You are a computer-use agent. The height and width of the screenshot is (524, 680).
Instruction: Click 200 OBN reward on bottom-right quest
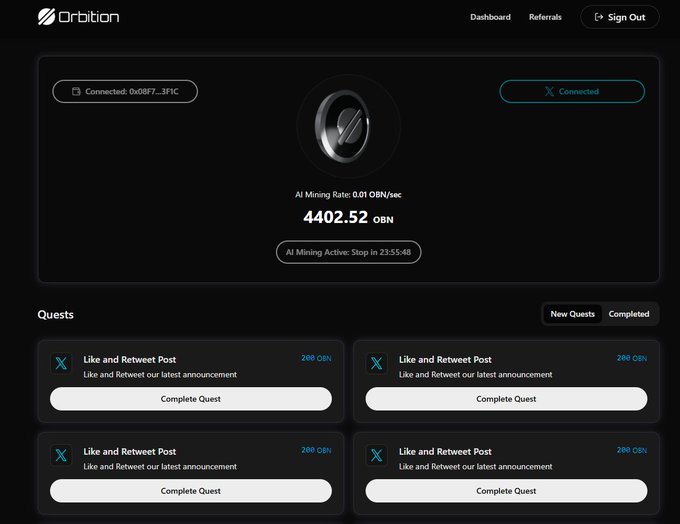click(632, 450)
